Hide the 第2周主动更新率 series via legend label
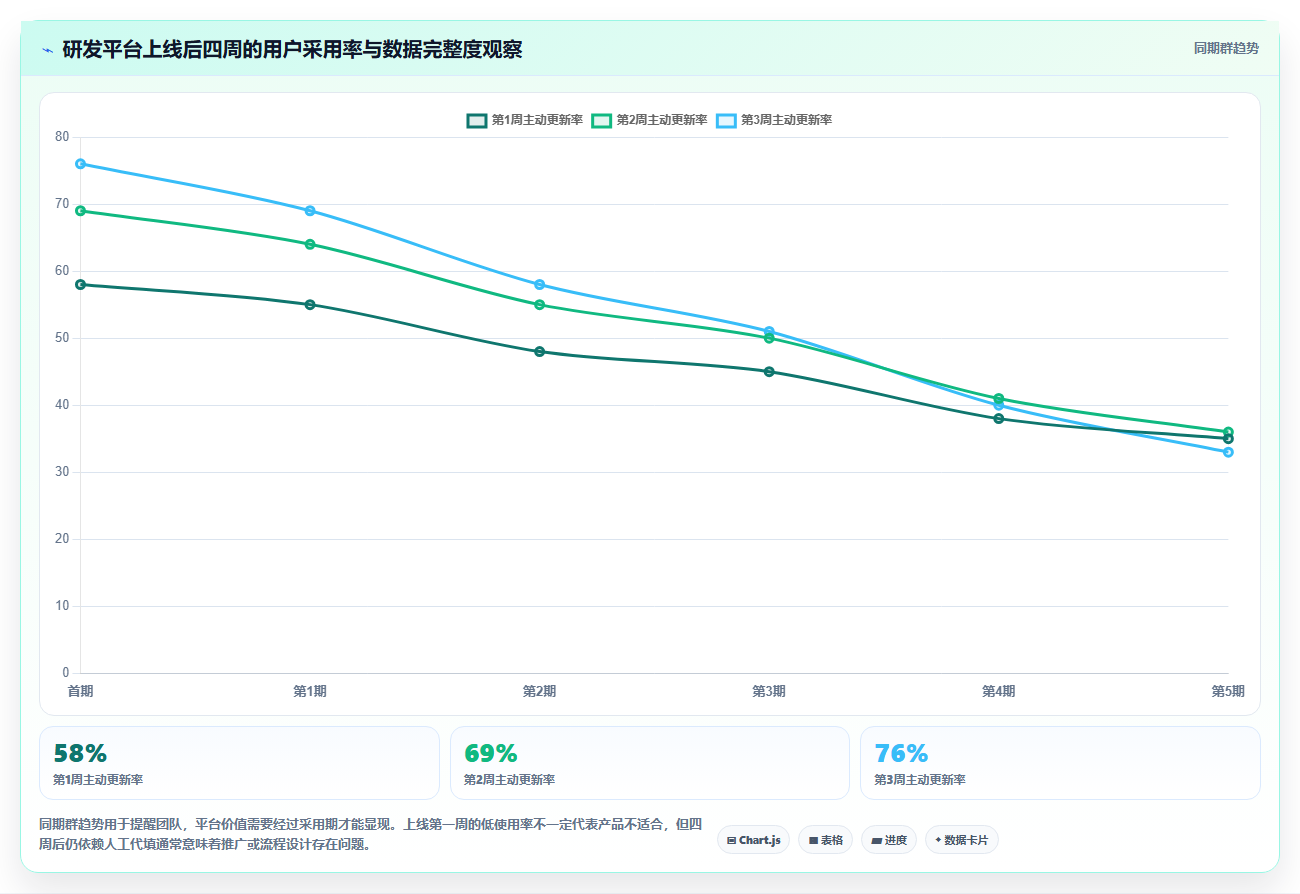The image size is (1300, 894). pos(662,120)
